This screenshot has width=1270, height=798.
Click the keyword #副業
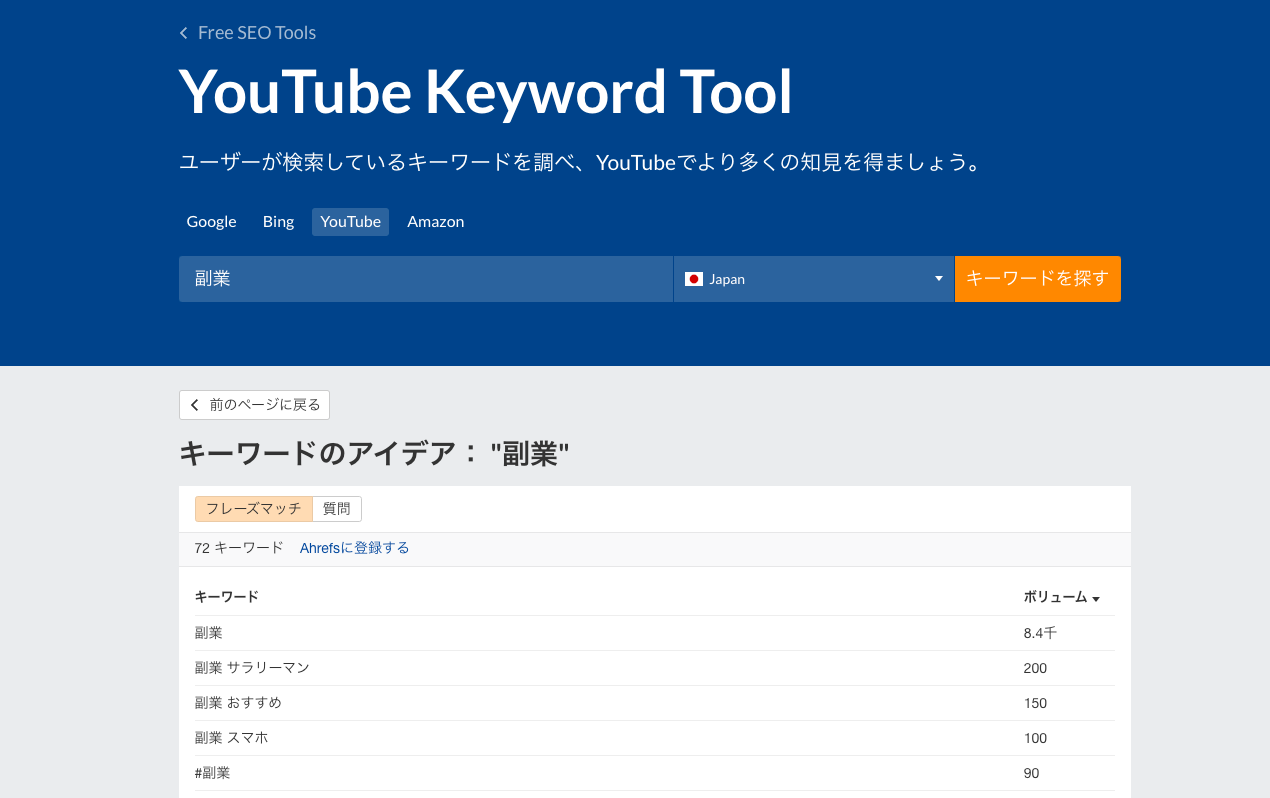click(x=212, y=773)
